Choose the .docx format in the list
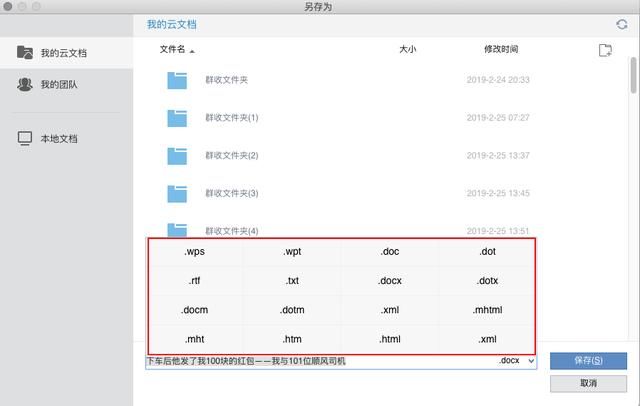Viewport: 640px width, 406px height. (390, 281)
